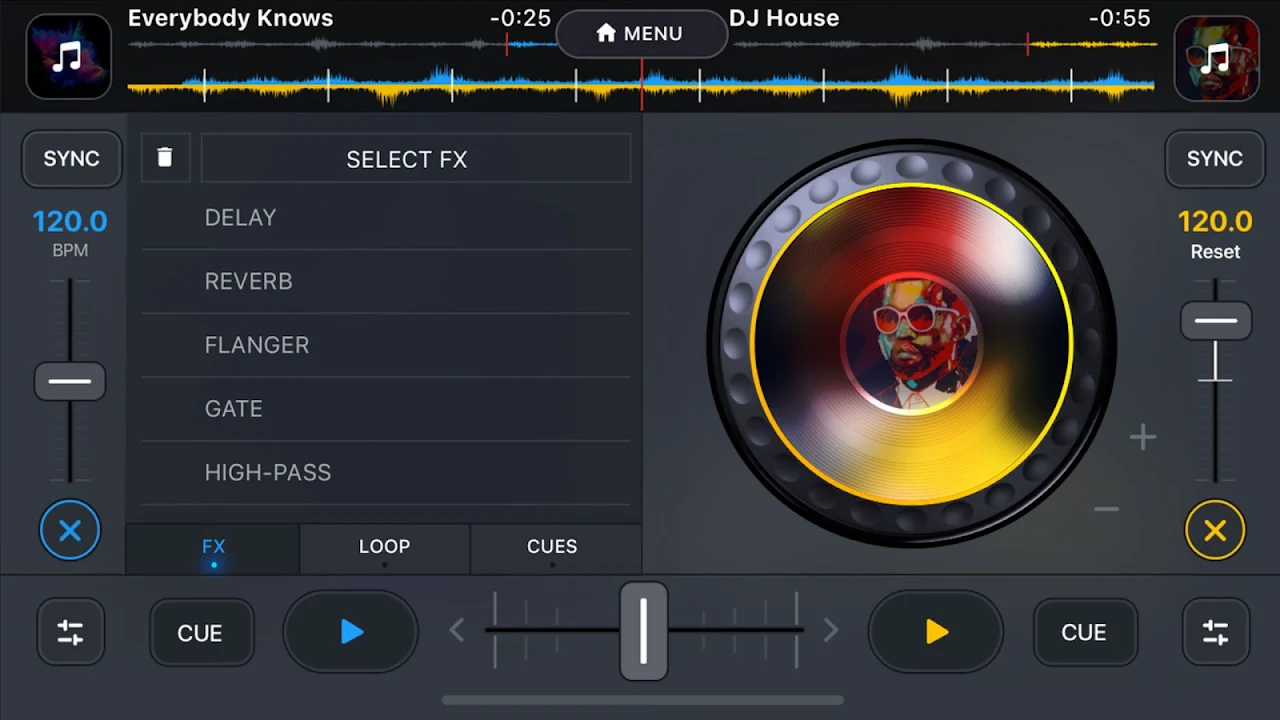This screenshot has width=1280, height=720.
Task: Open the left deck mixer/EQ settings icon
Action: point(70,632)
